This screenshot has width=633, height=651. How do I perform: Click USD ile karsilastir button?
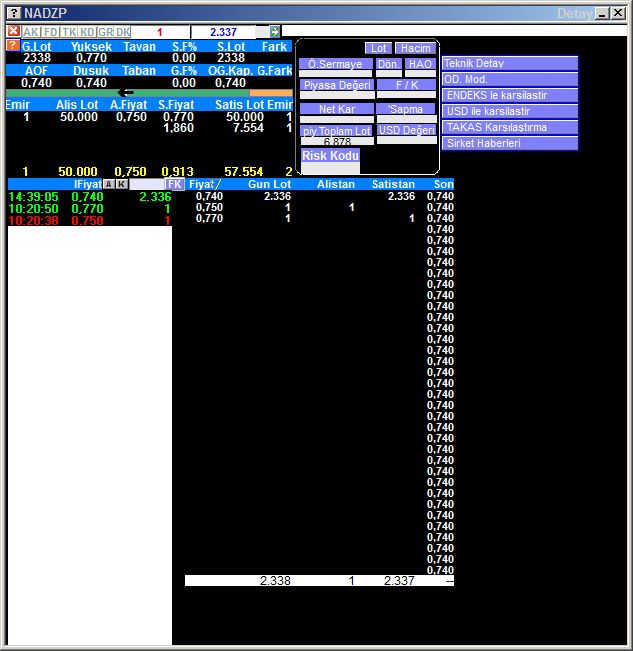pyautogui.click(x=510, y=111)
